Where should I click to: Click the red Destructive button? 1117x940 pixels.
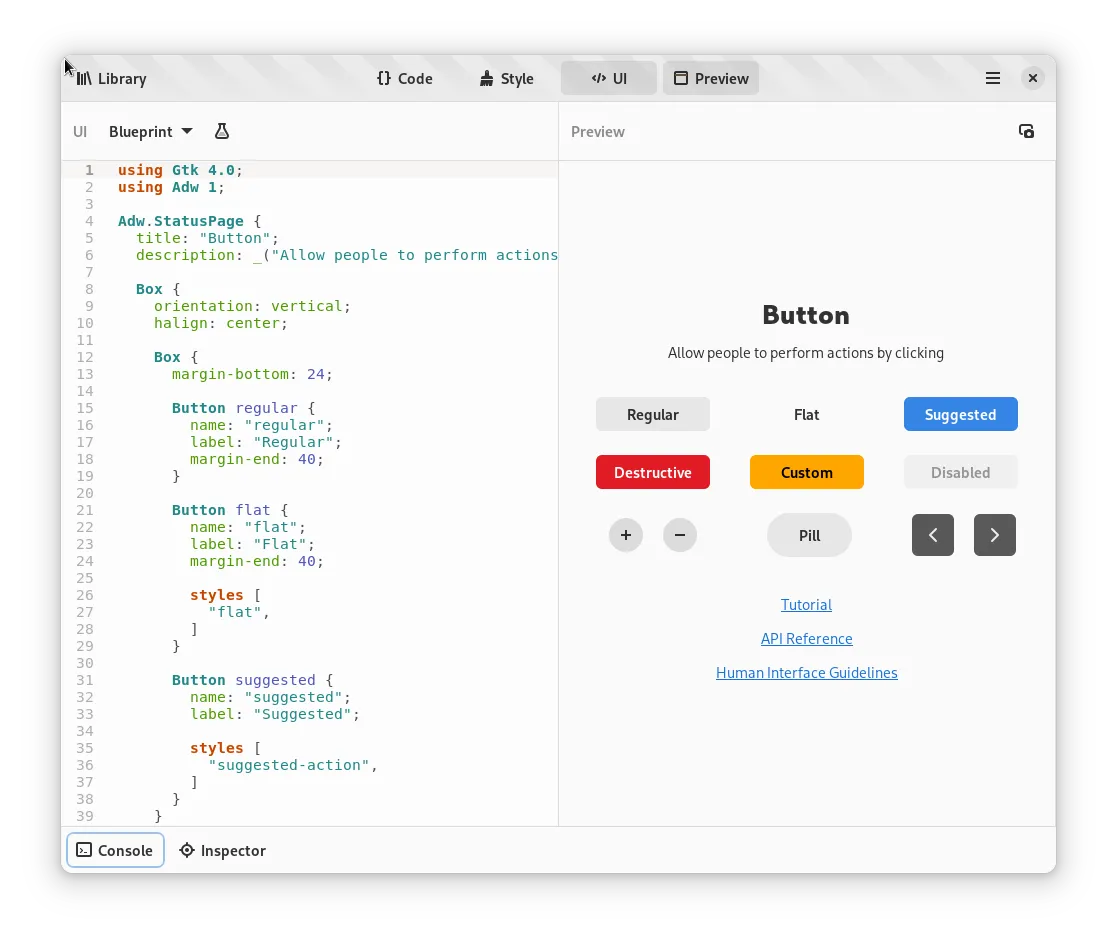click(x=652, y=472)
